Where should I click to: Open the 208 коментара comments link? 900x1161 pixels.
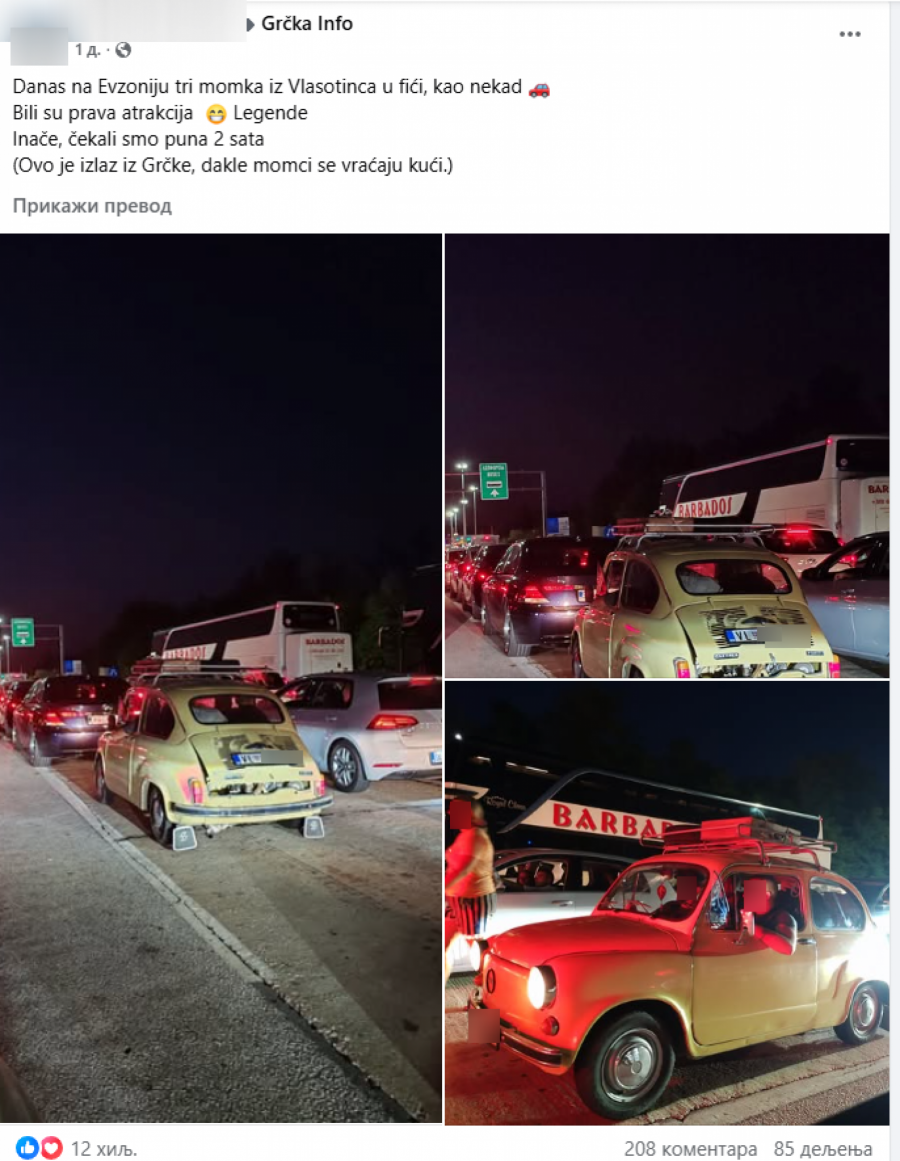click(691, 1148)
